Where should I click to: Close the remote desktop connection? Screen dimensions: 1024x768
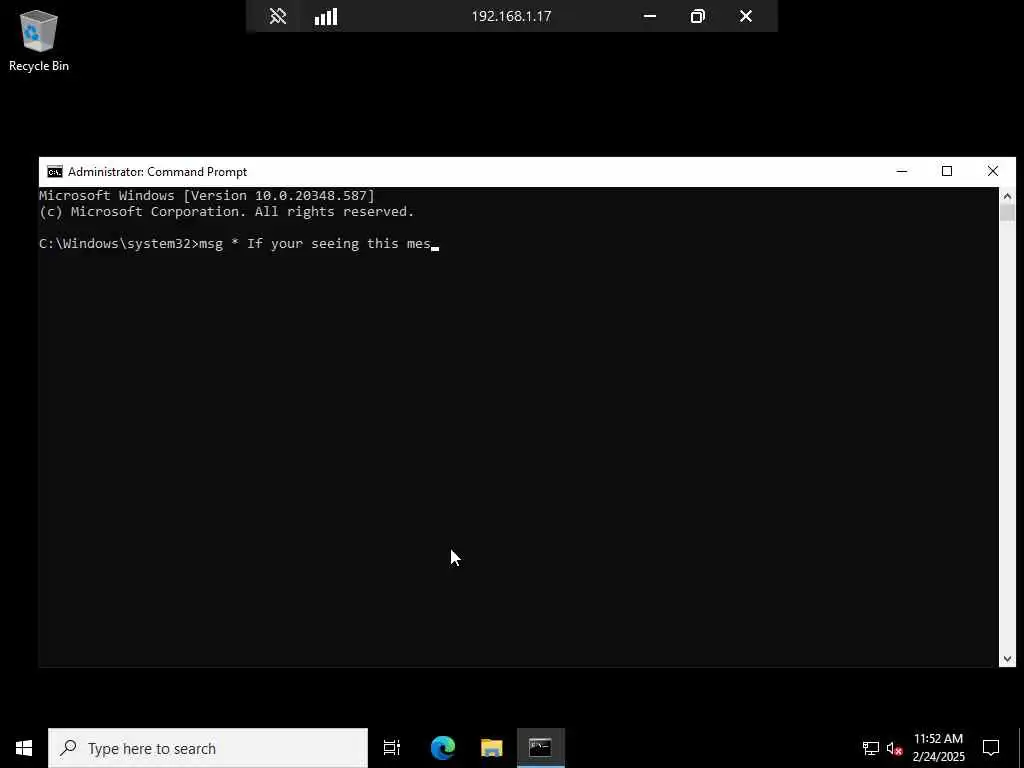[x=746, y=16]
